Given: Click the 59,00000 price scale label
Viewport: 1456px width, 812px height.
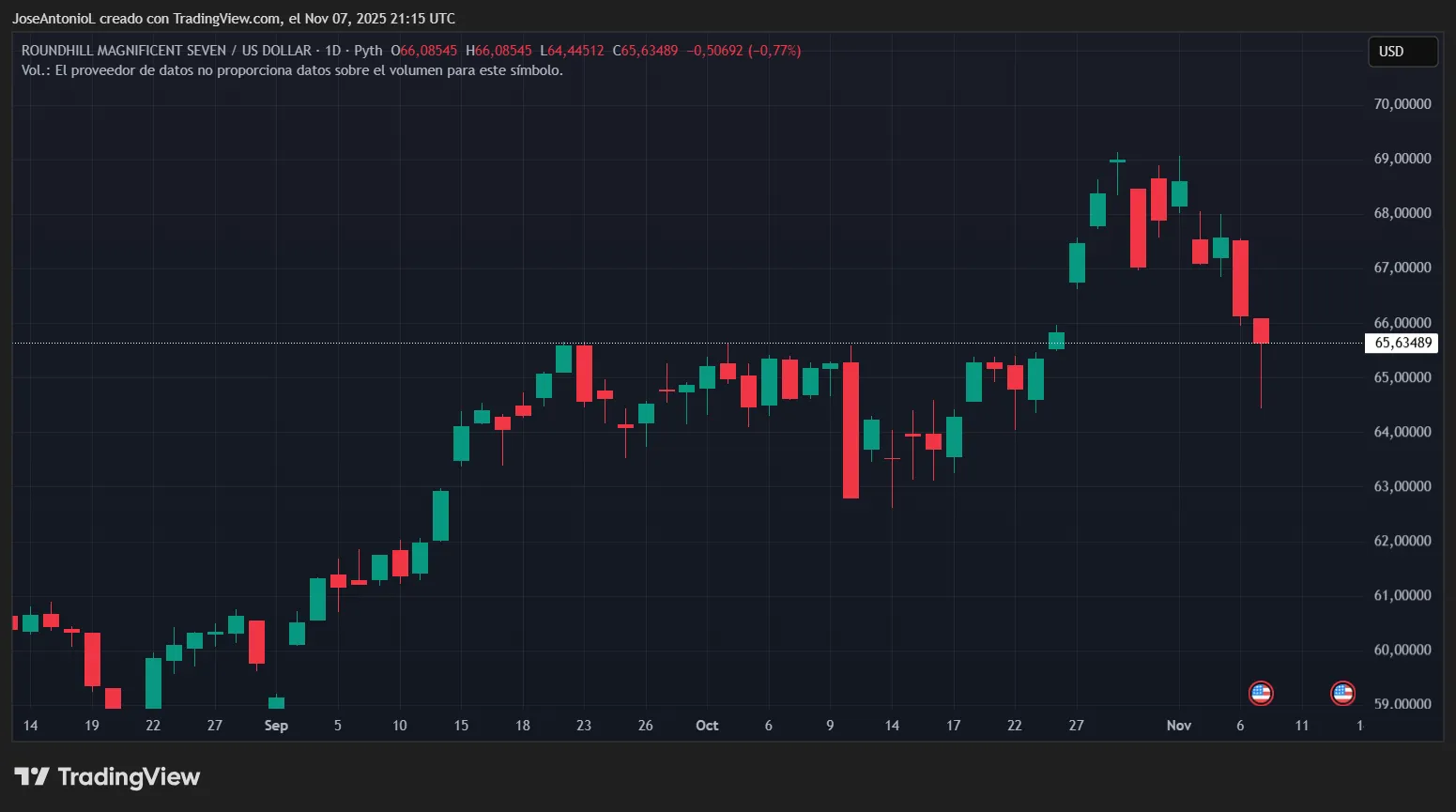Looking at the screenshot, I should (x=1402, y=704).
